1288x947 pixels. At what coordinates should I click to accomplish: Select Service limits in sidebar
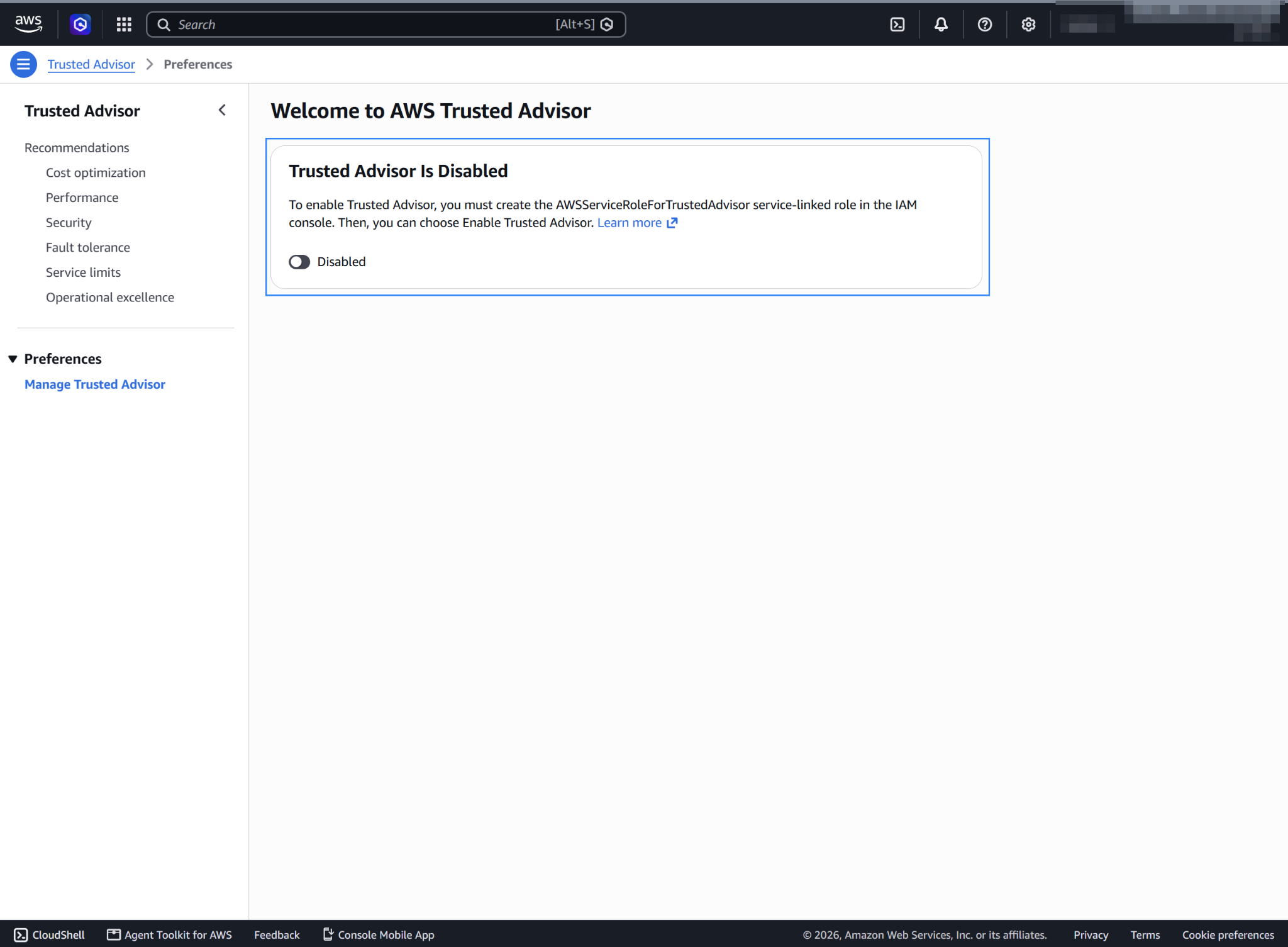click(83, 272)
